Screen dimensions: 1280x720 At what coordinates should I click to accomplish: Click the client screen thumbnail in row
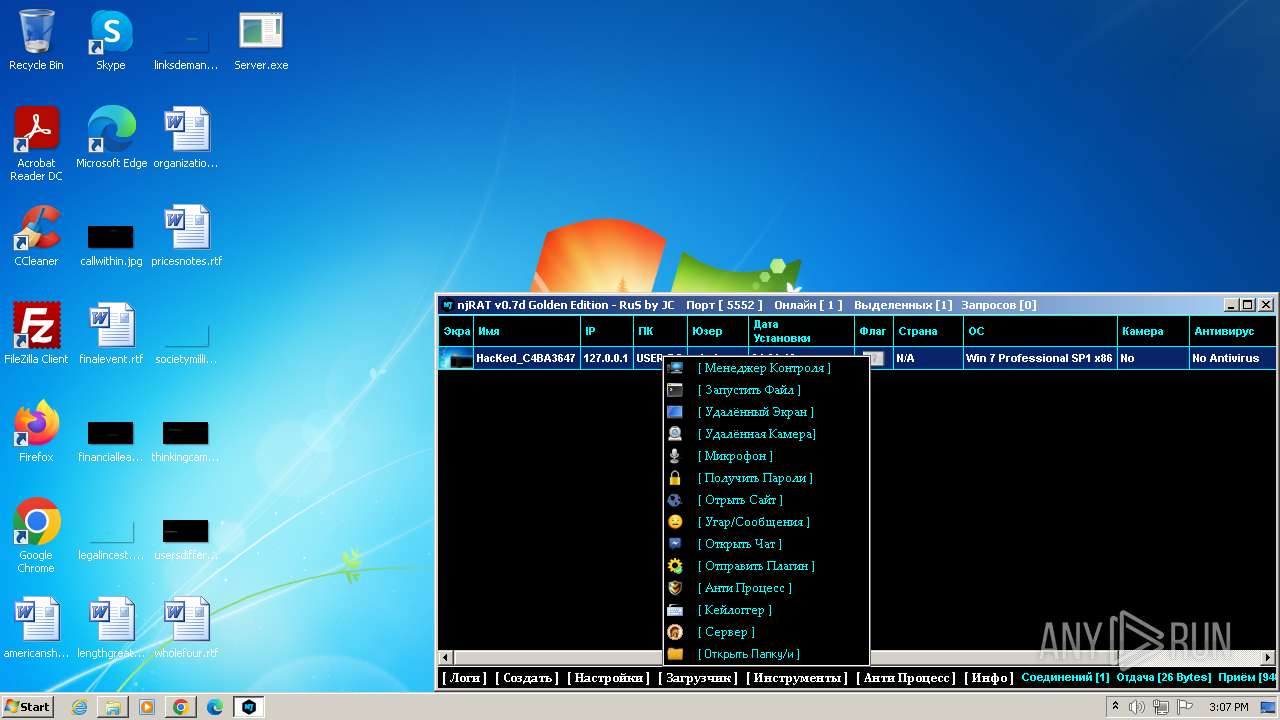(x=457, y=358)
